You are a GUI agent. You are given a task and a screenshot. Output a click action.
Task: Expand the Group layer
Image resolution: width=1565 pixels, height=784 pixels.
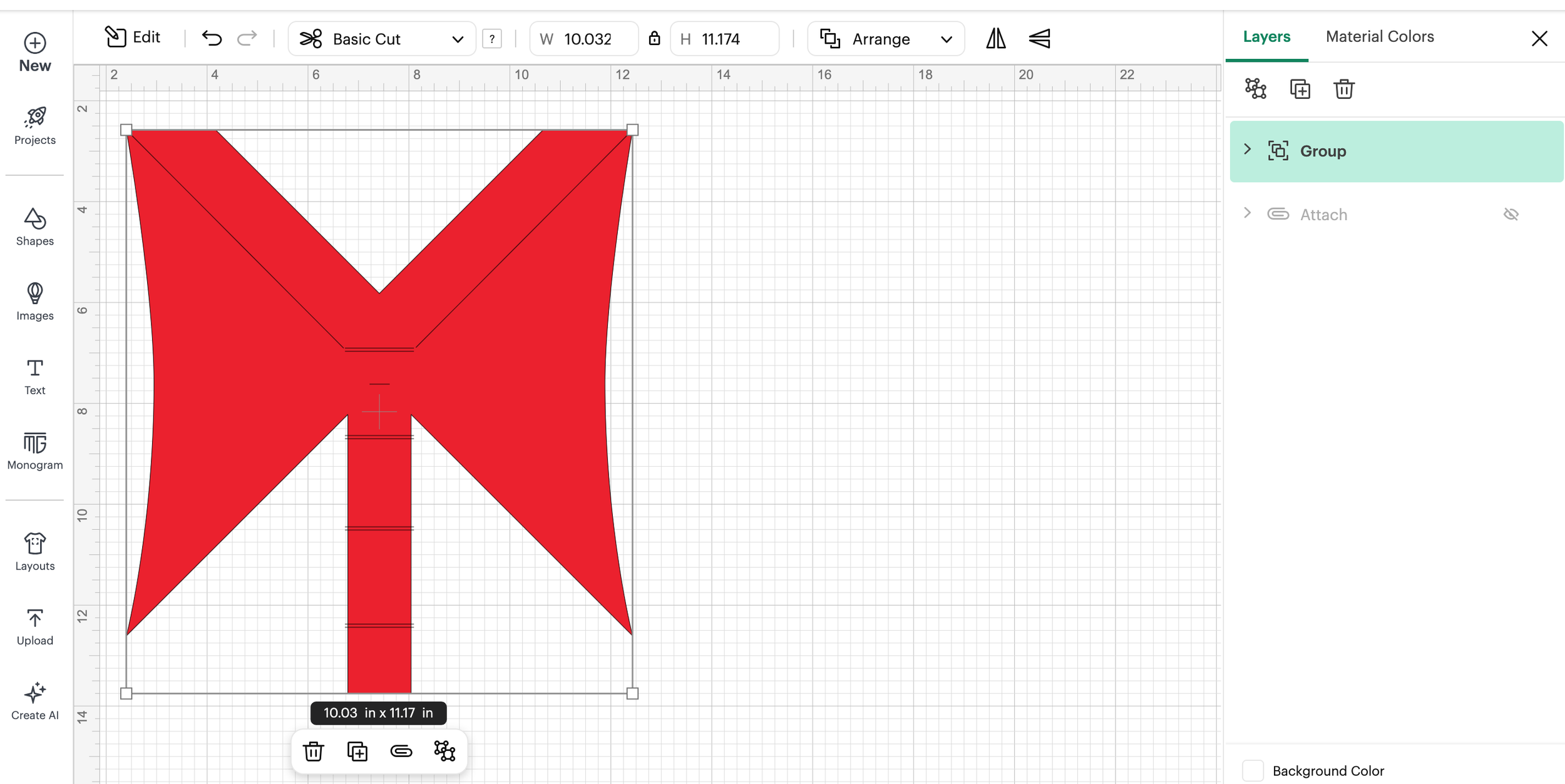point(1247,150)
